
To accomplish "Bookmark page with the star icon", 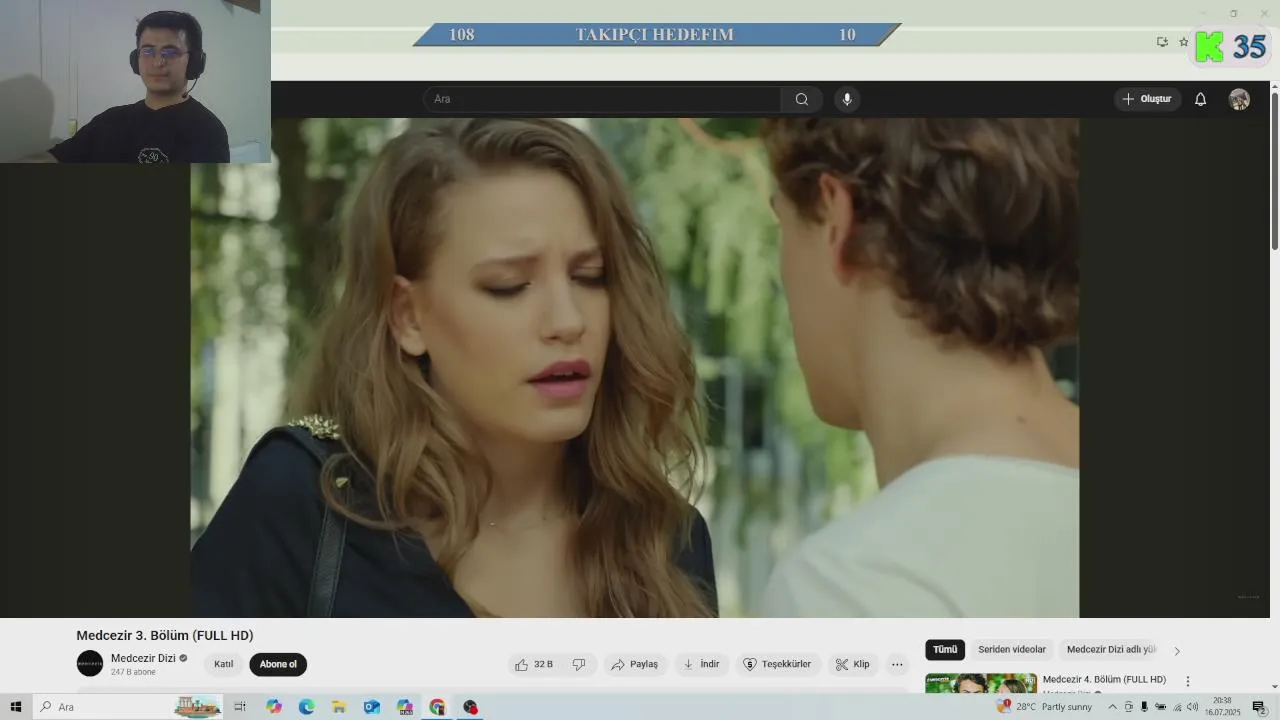I will (1184, 42).
